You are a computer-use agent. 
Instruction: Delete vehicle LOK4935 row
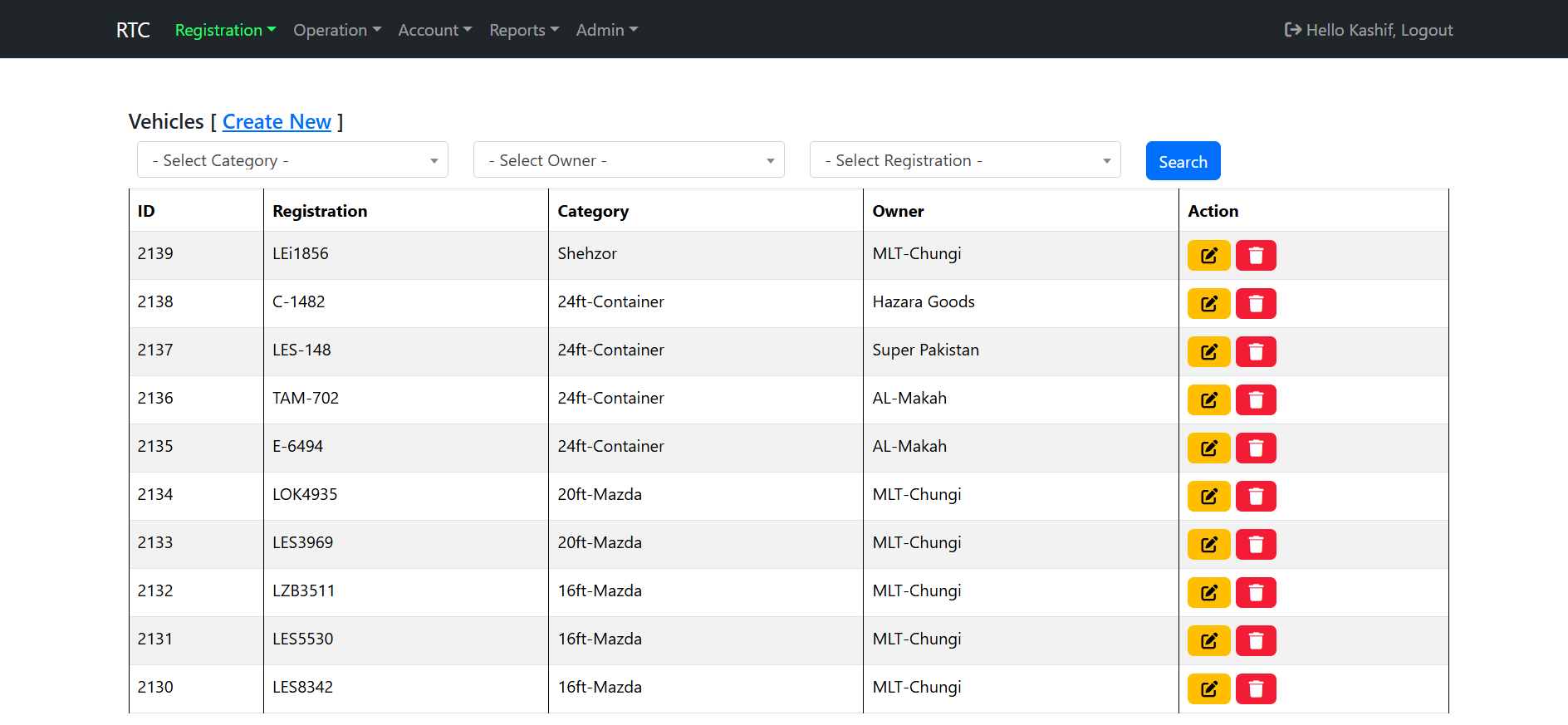click(x=1256, y=497)
